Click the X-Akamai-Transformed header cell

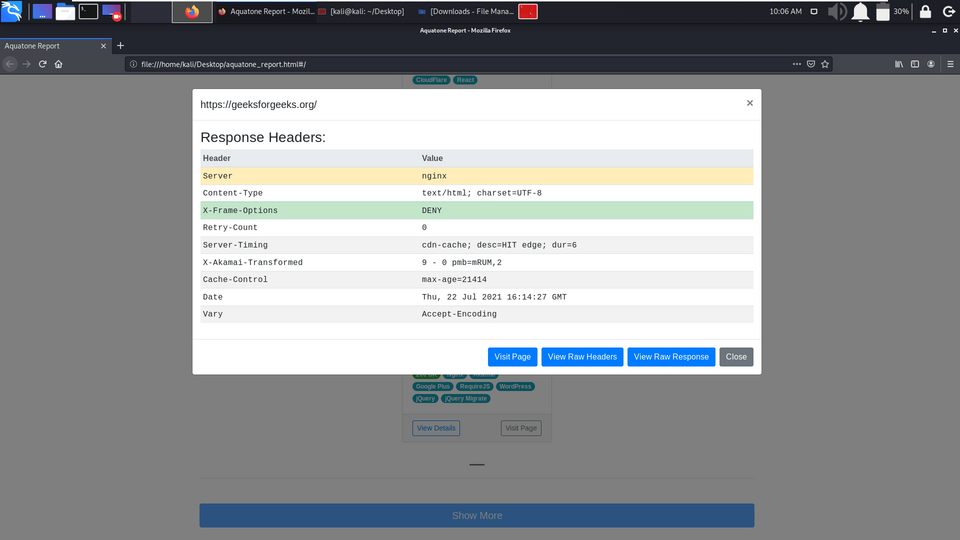point(253,262)
